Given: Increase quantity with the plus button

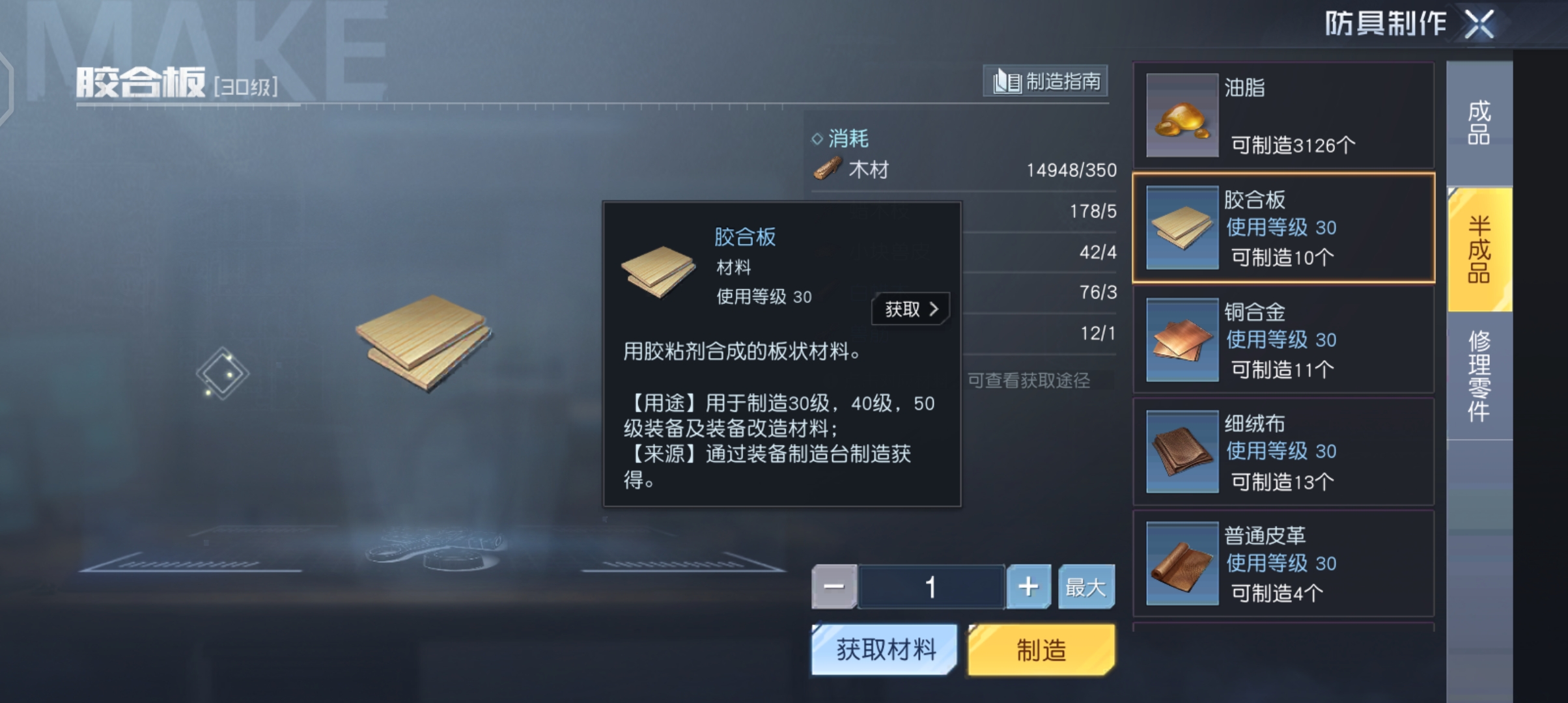Looking at the screenshot, I should point(1028,587).
